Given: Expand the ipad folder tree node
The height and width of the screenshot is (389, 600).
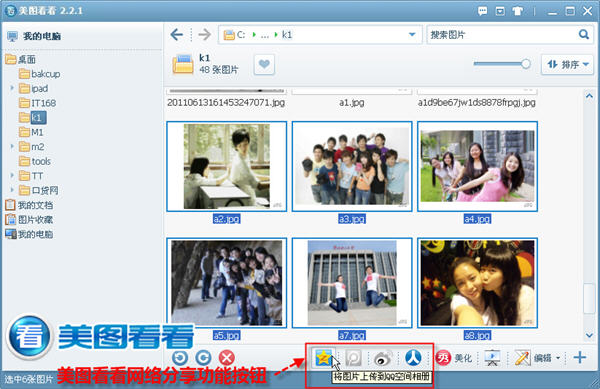Looking at the screenshot, I should coord(12,88).
